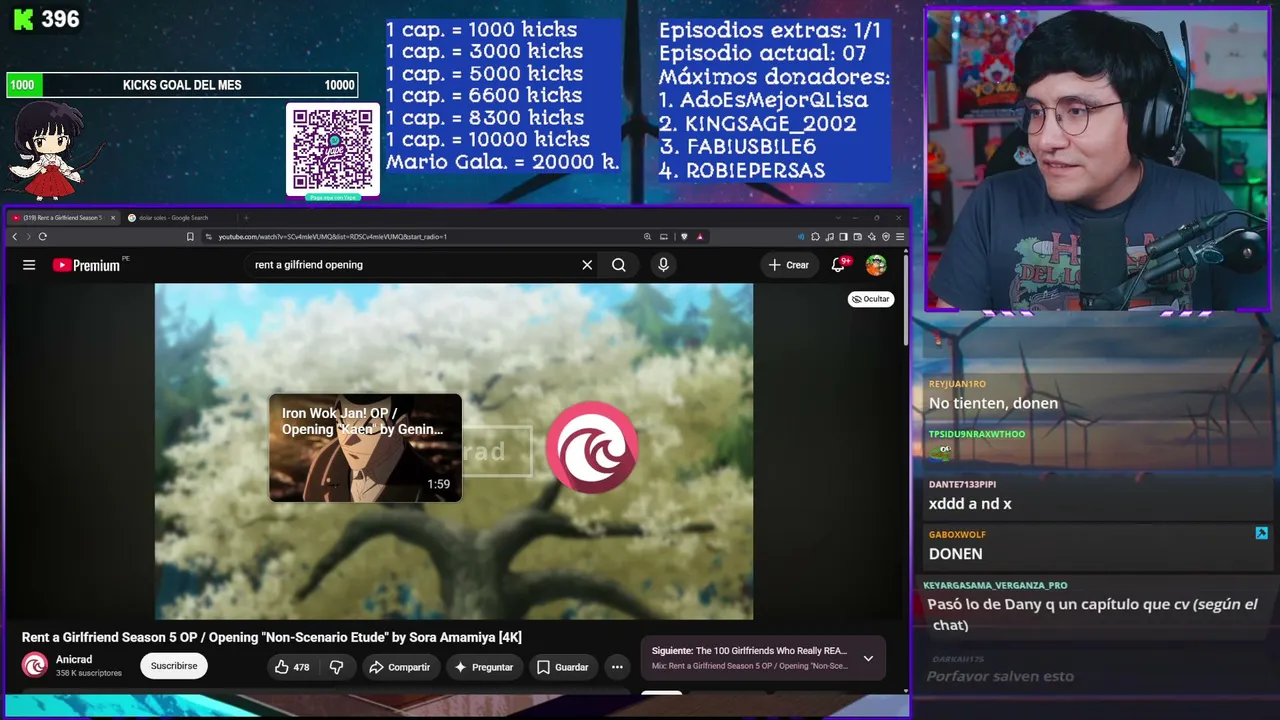
Task: Open more actions three-dot menu
Action: (617, 667)
